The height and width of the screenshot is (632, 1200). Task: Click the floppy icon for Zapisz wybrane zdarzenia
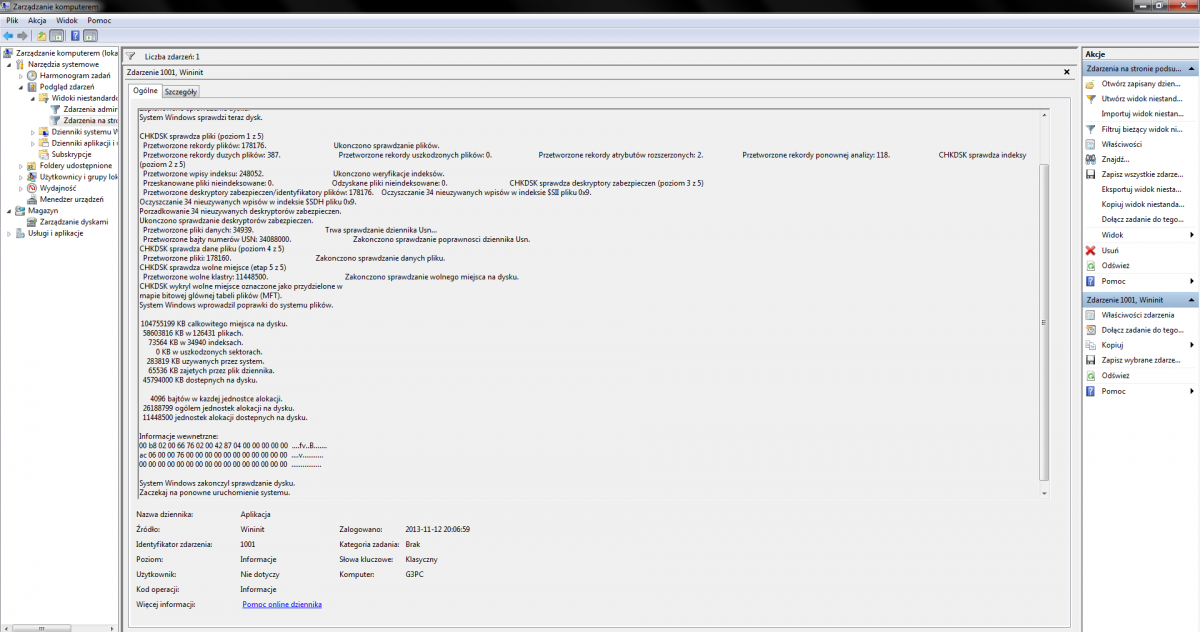tap(1091, 360)
